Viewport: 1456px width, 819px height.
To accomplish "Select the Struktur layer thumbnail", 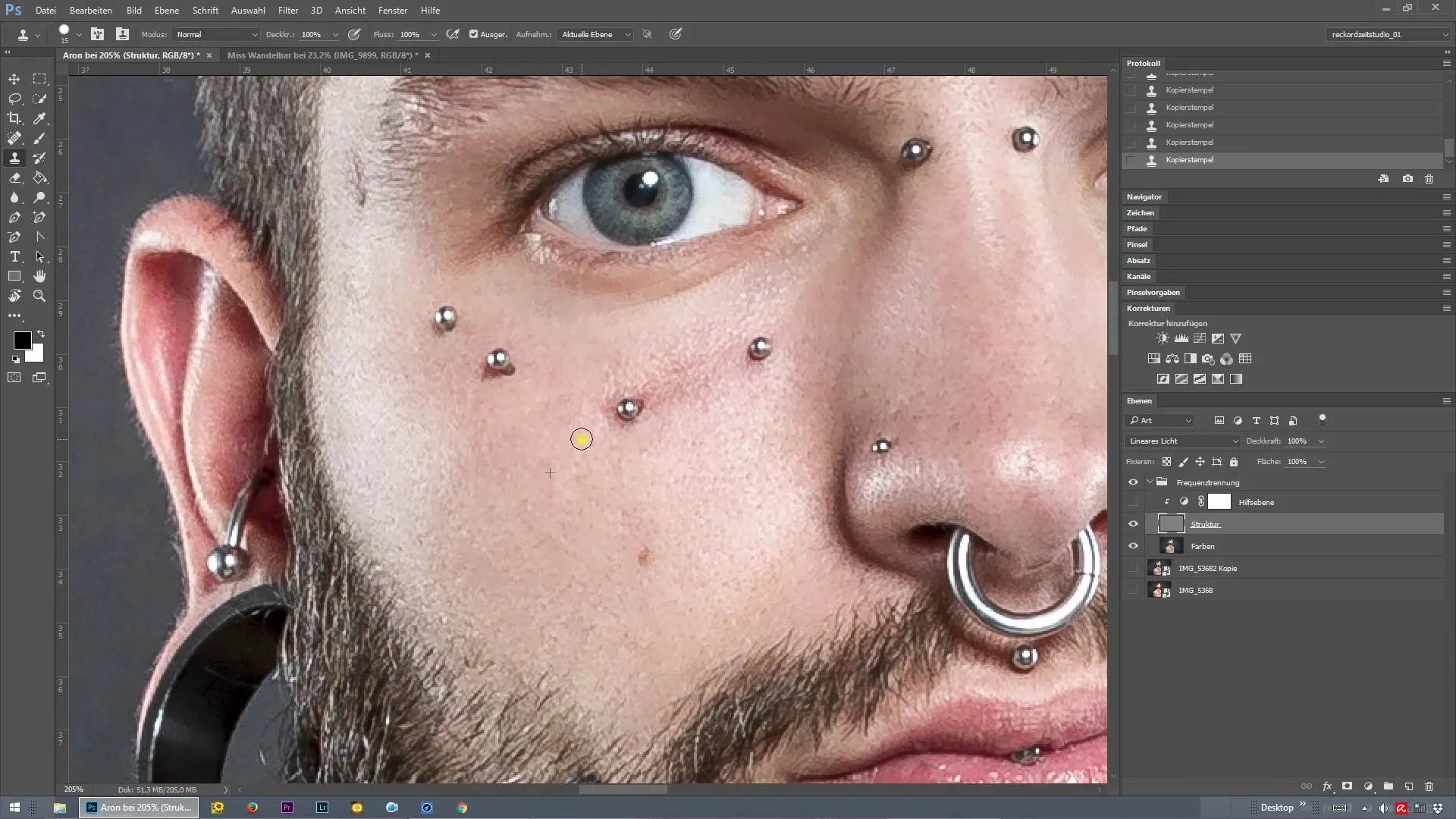I will point(1171,524).
